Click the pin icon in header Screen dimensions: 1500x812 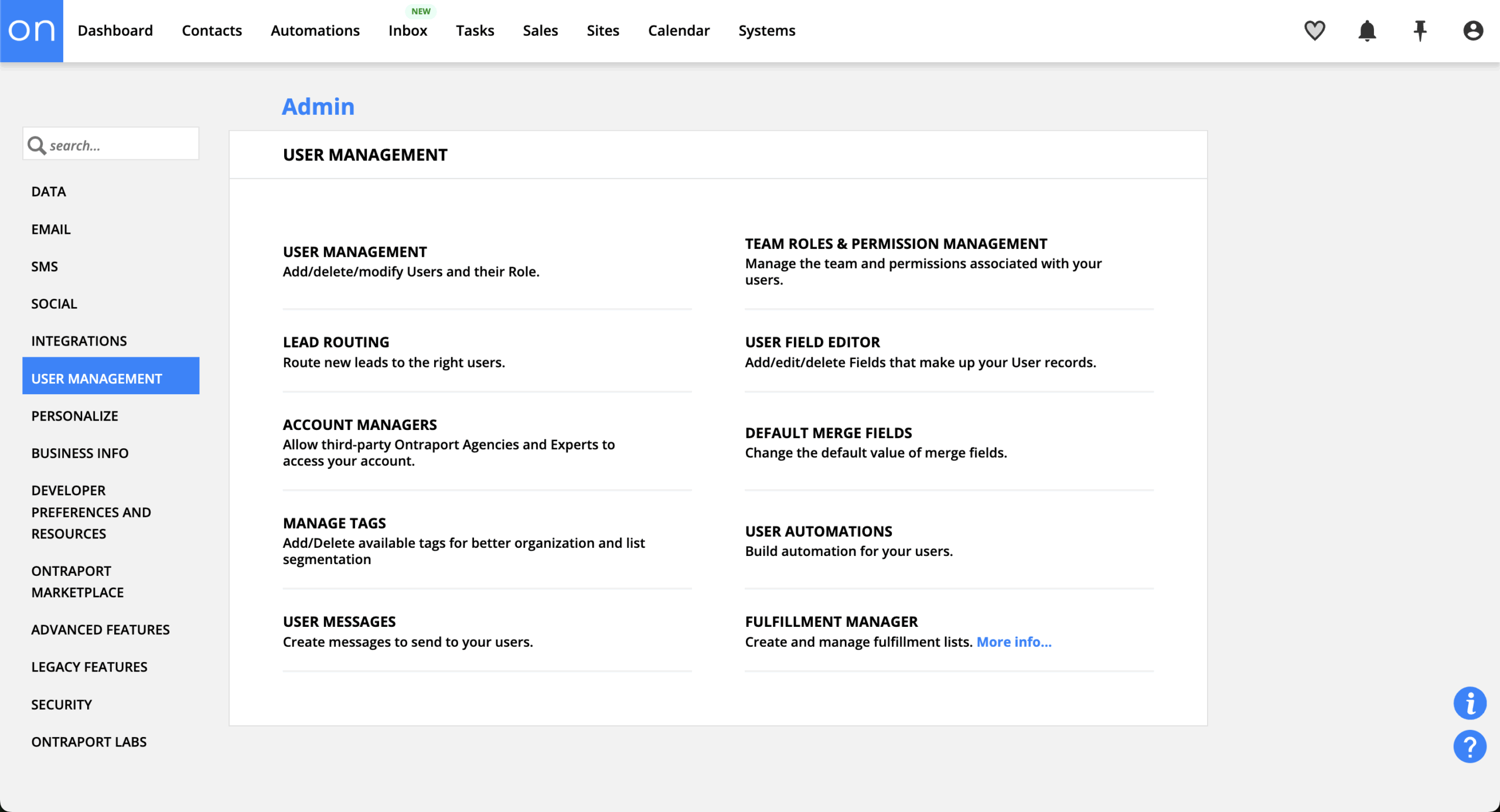coord(1420,30)
